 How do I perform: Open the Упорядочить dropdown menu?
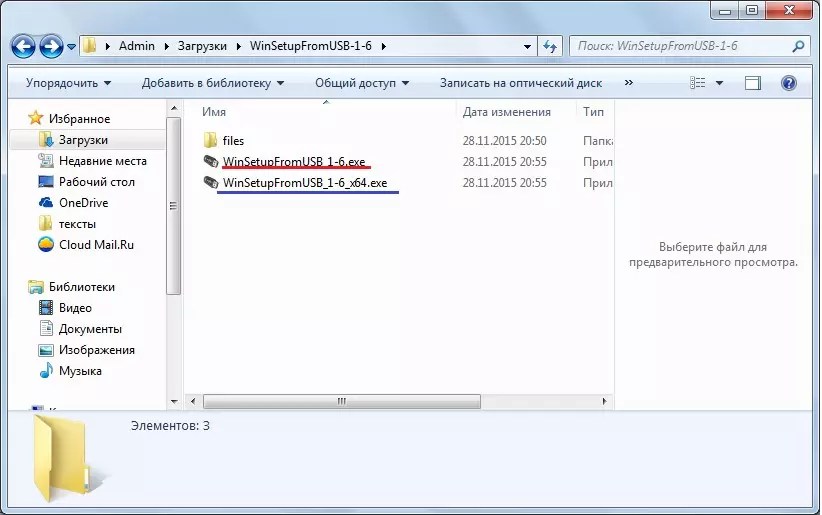point(68,83)
